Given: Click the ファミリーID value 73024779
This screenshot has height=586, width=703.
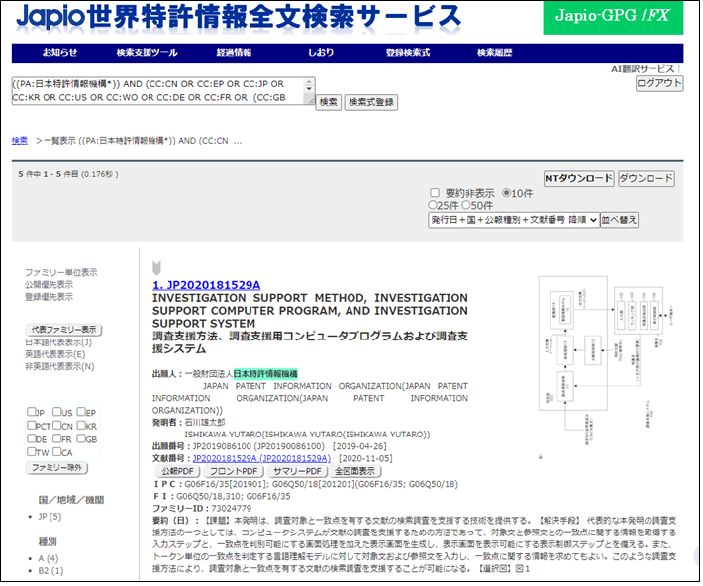Looking at the screenshot, I should [x=232, y=510].
